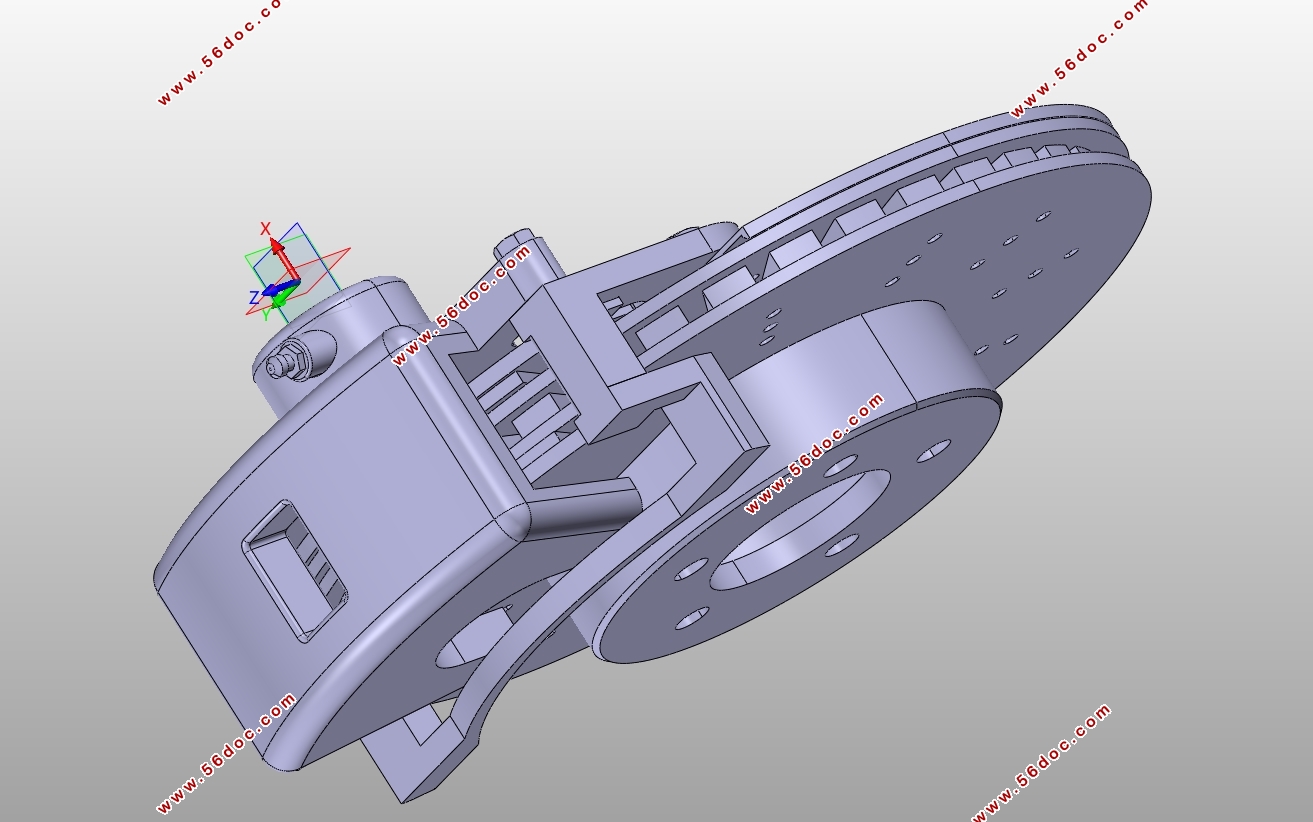
Task: Click the top-right www.56doc.com watermark
Action: 1080,58
